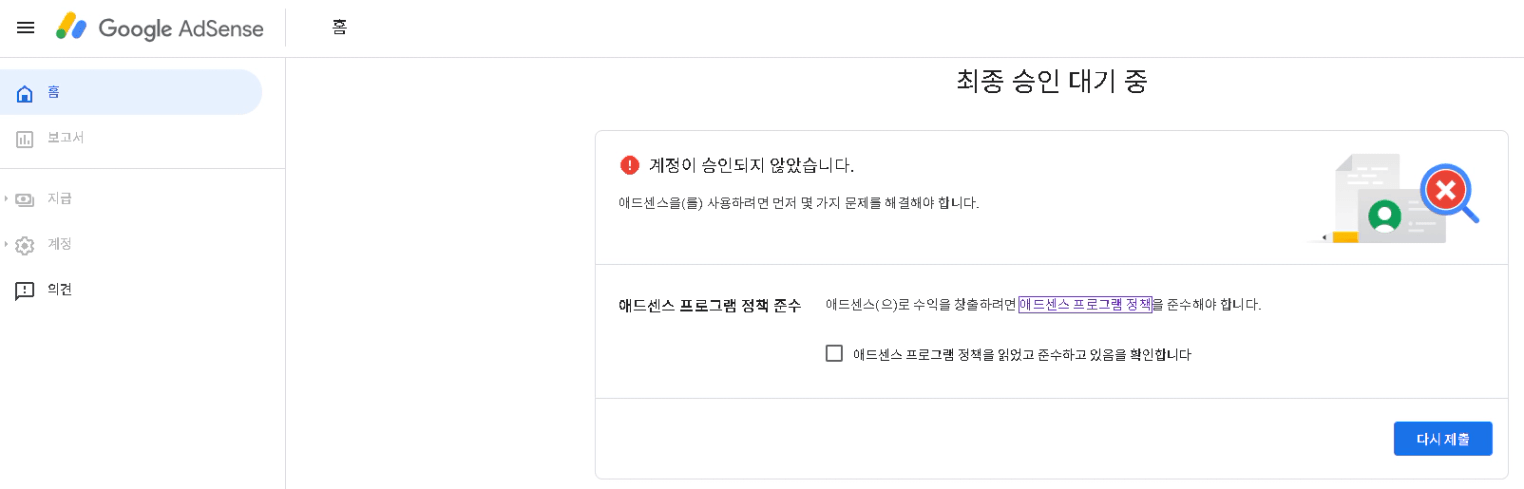Click the 보고서 reports chart icon
This screenshot has height=489, width=1524.
(x=25, y=139)
